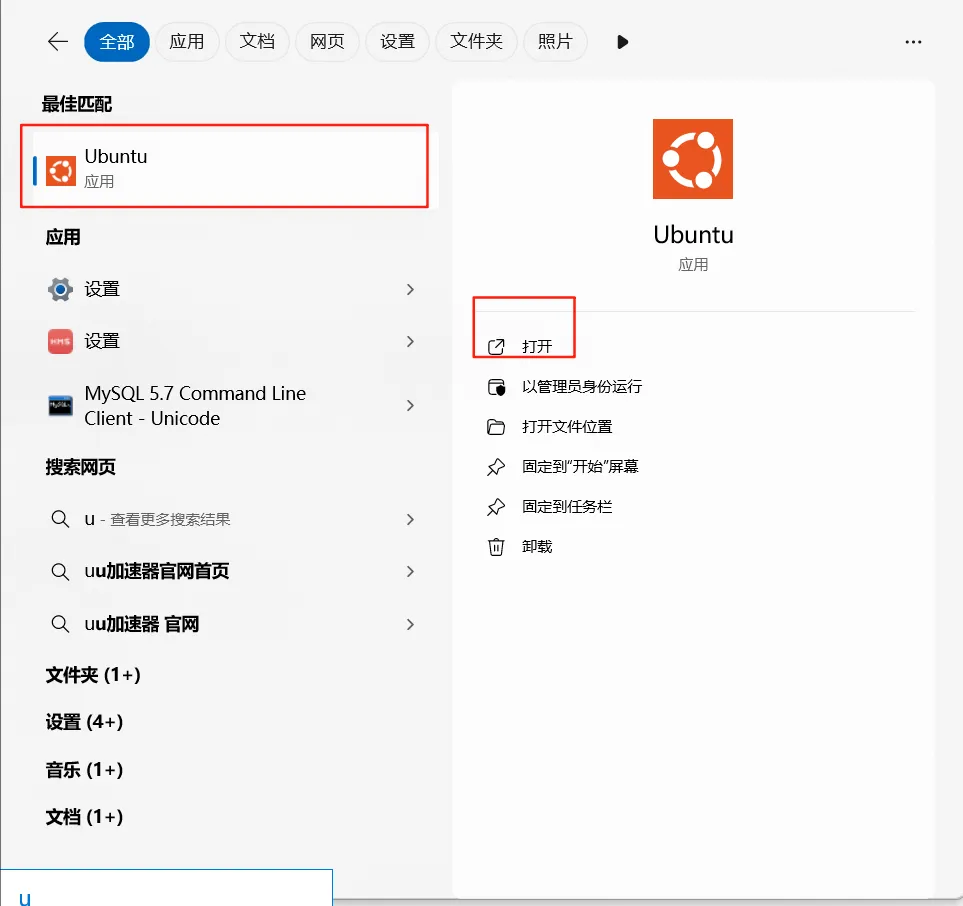Click the trash icon next to 卸载
The height and width of the screenshot is (906, 963).
496,546
